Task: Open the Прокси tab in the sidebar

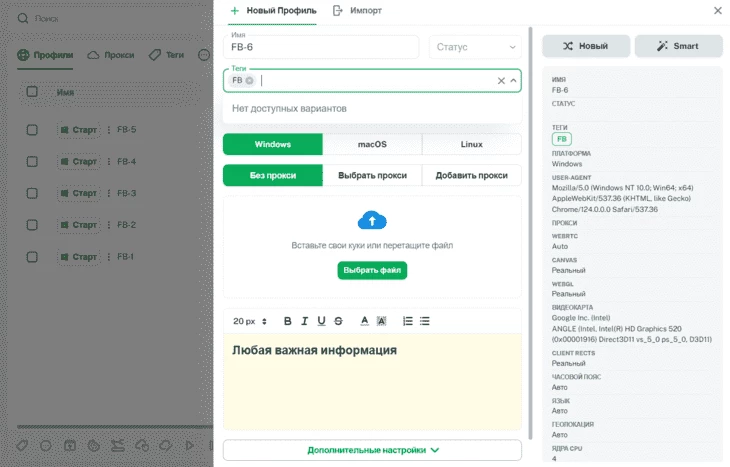Action: pos(111,55)
